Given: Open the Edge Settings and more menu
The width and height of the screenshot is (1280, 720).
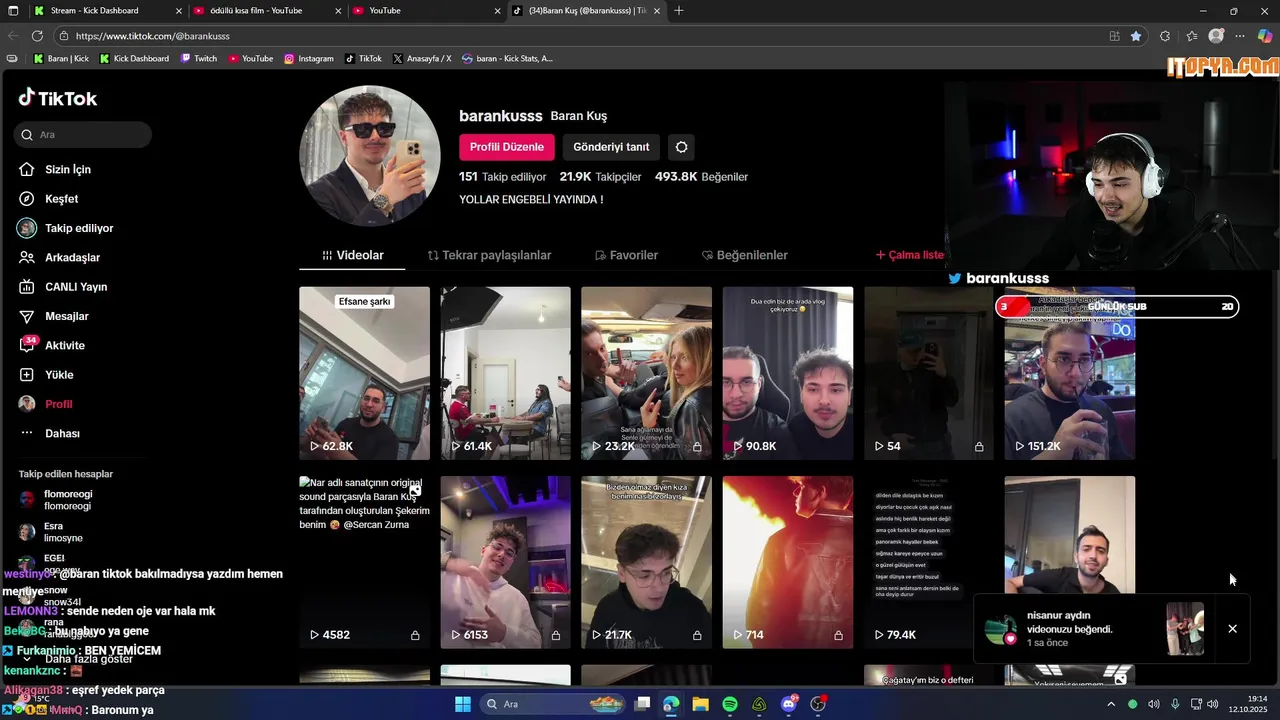Looking at the screenshot, I should point(1241,36).
